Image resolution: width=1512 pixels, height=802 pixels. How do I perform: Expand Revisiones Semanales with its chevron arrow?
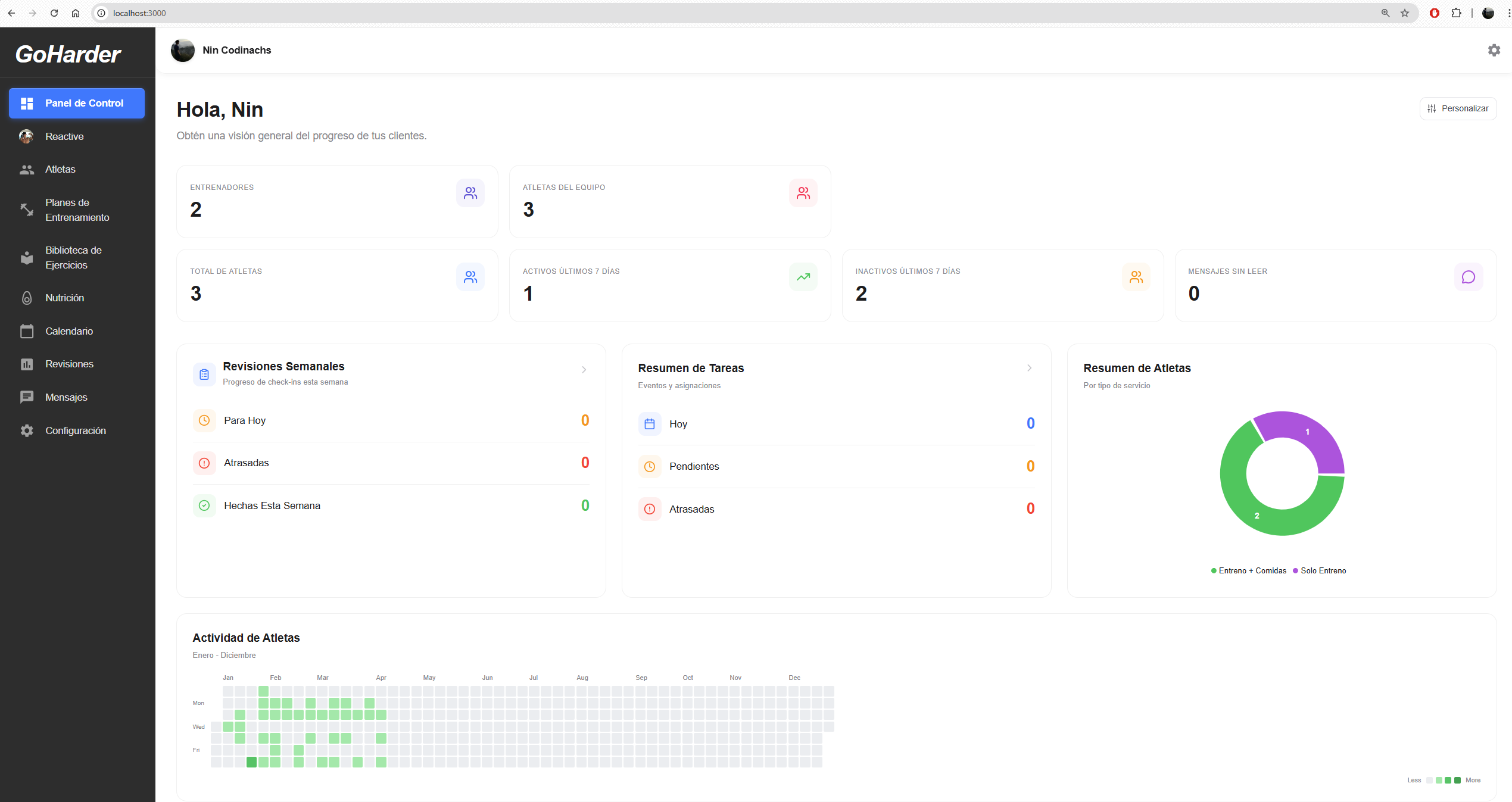point(584,370)
